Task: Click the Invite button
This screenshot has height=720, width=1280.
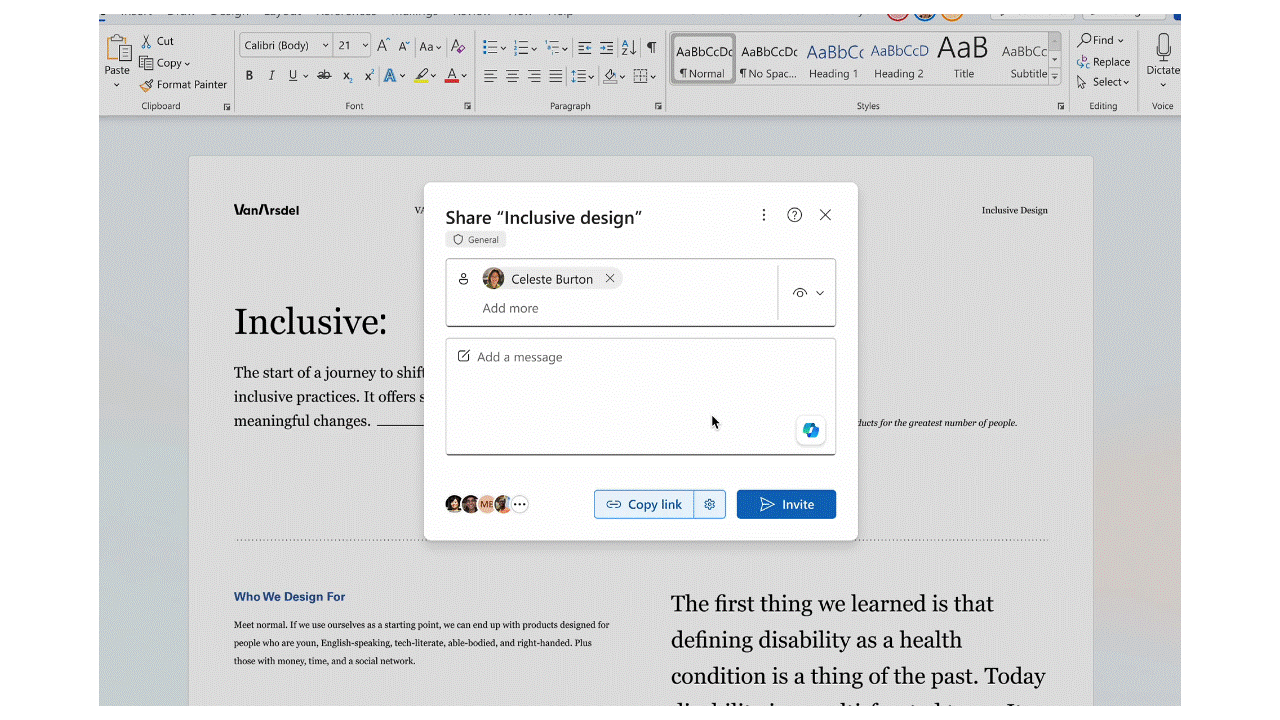Action: point(786,505)
